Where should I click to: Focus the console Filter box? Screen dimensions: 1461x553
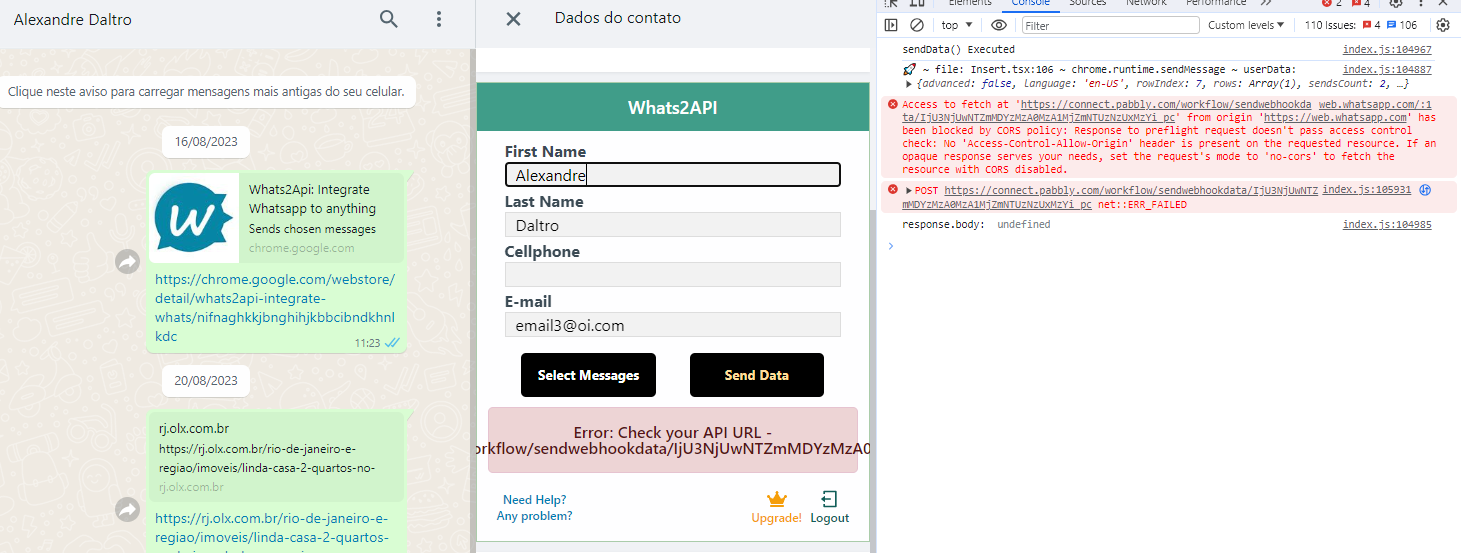coord(1110,25)
